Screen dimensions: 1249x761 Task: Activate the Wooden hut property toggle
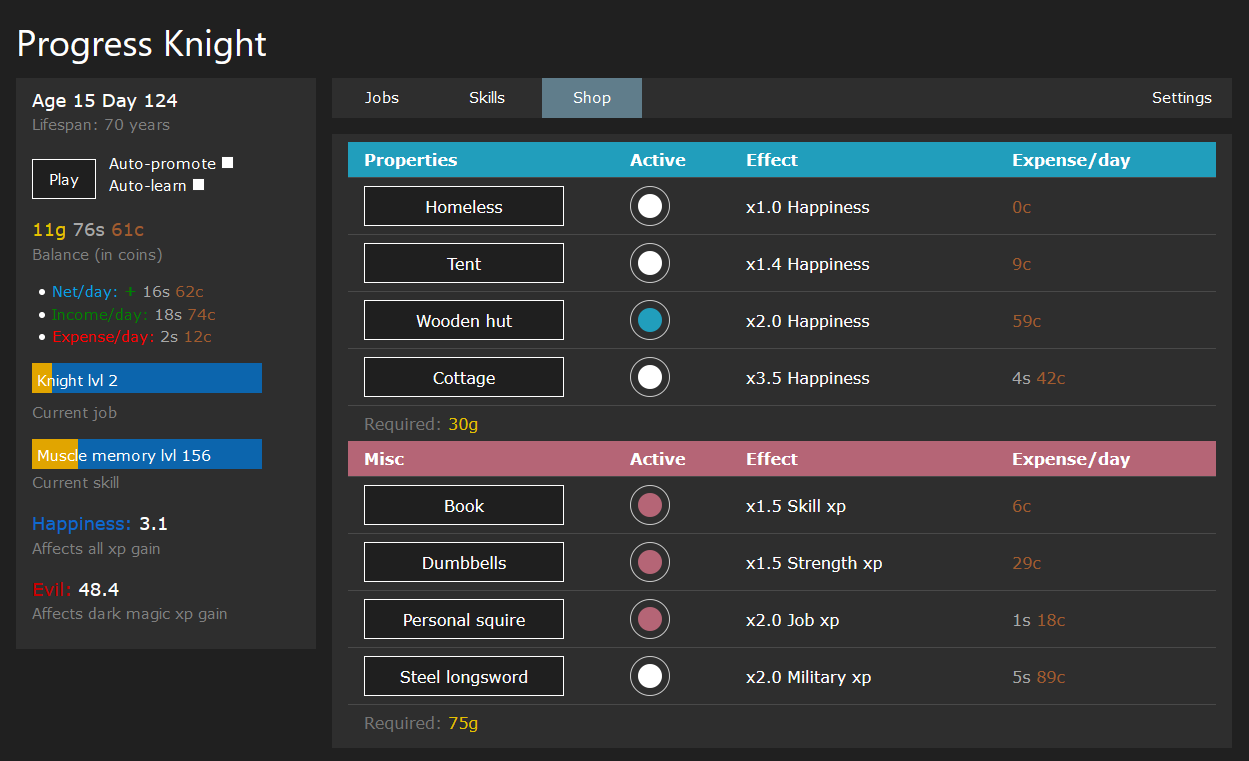coord(649,320)
